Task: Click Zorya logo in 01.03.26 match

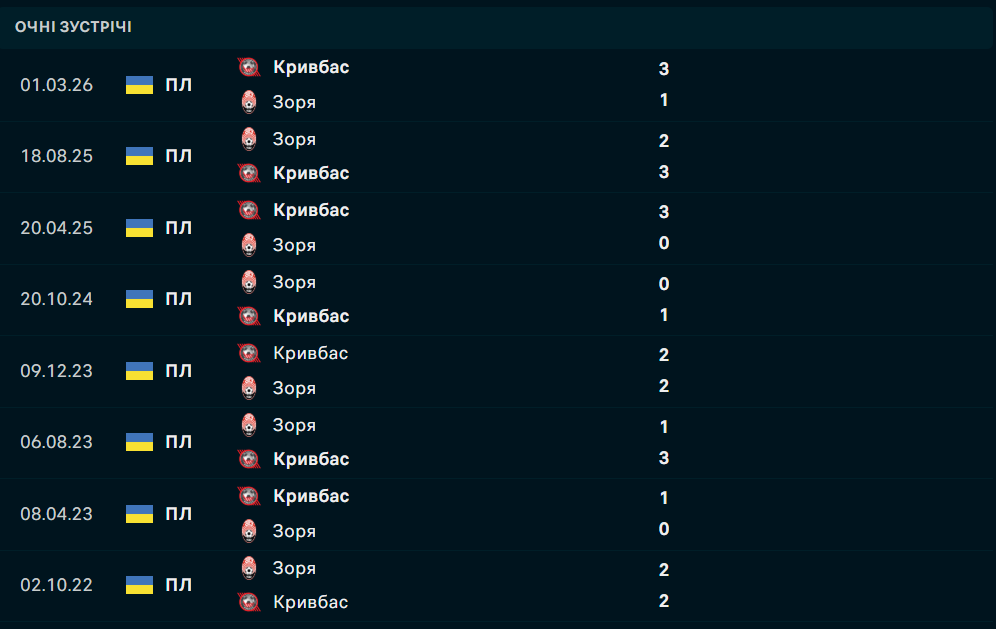Action: (x=249, y=102)
